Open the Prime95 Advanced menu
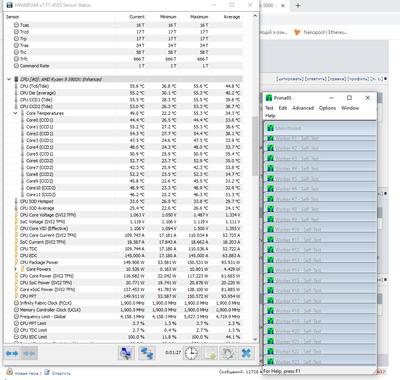 [x=303, y=108]
